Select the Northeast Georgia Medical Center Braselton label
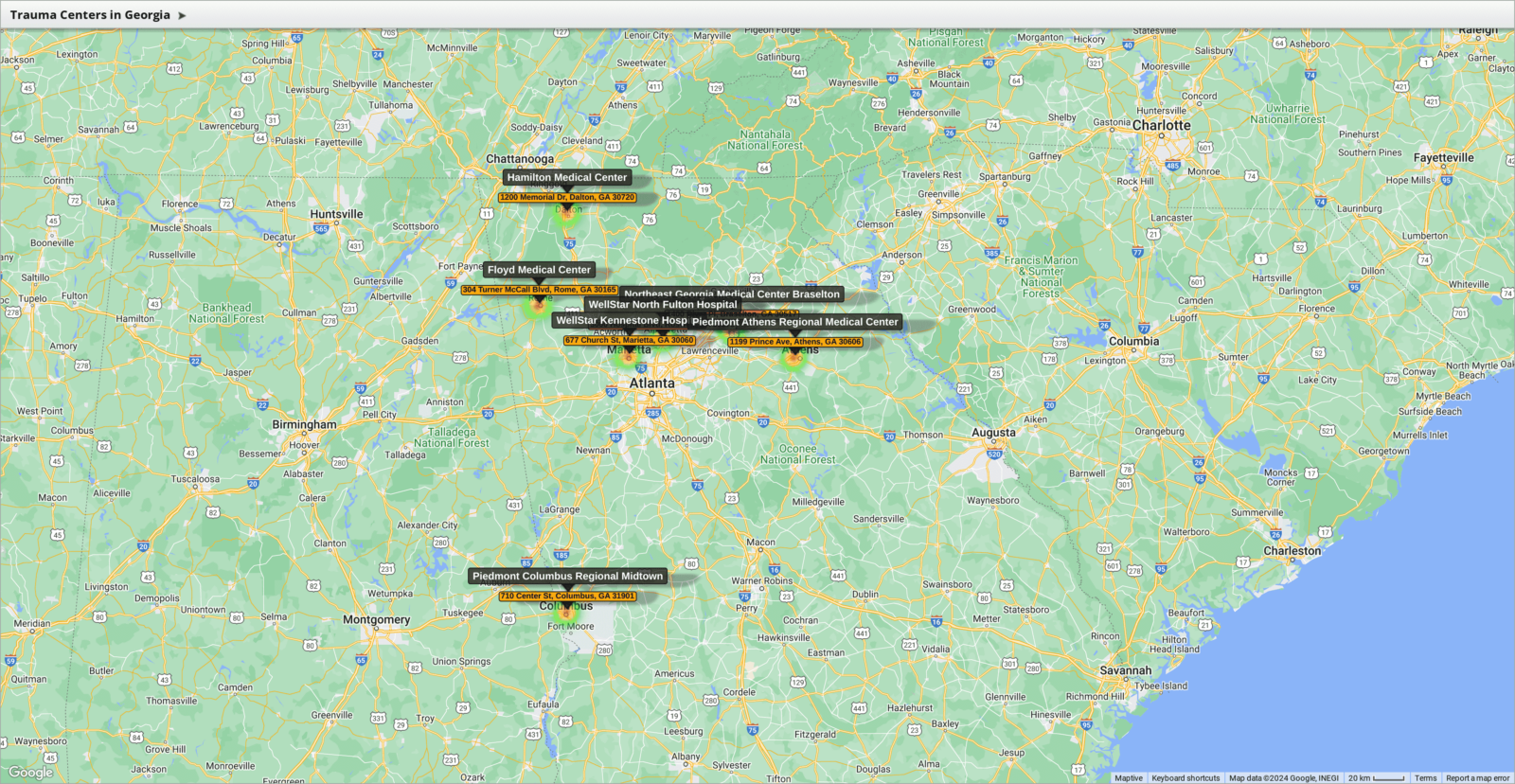Screen dimensions: 1515x784 (x=731, y=293)
